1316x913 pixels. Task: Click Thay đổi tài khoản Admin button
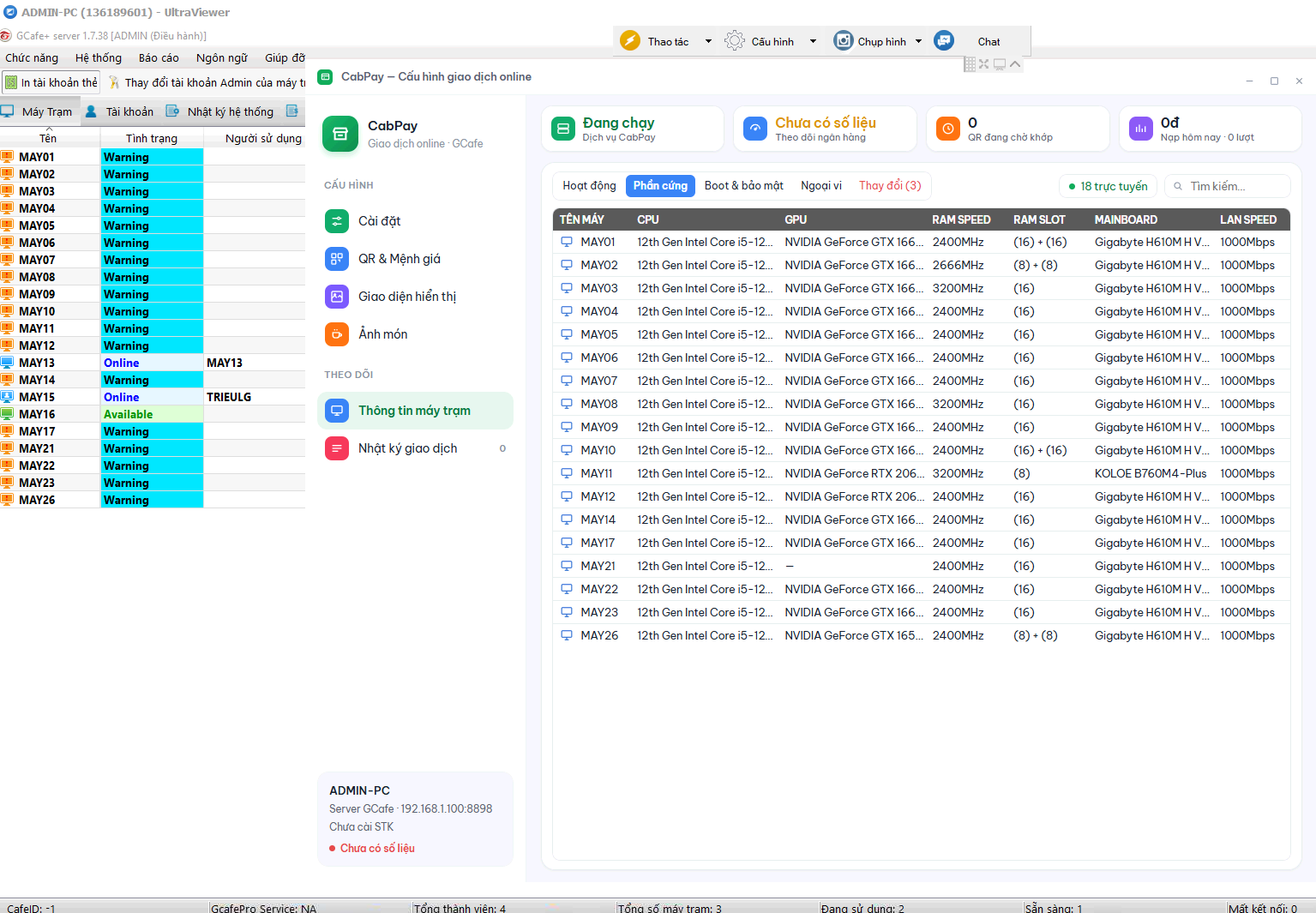point(207,82)
